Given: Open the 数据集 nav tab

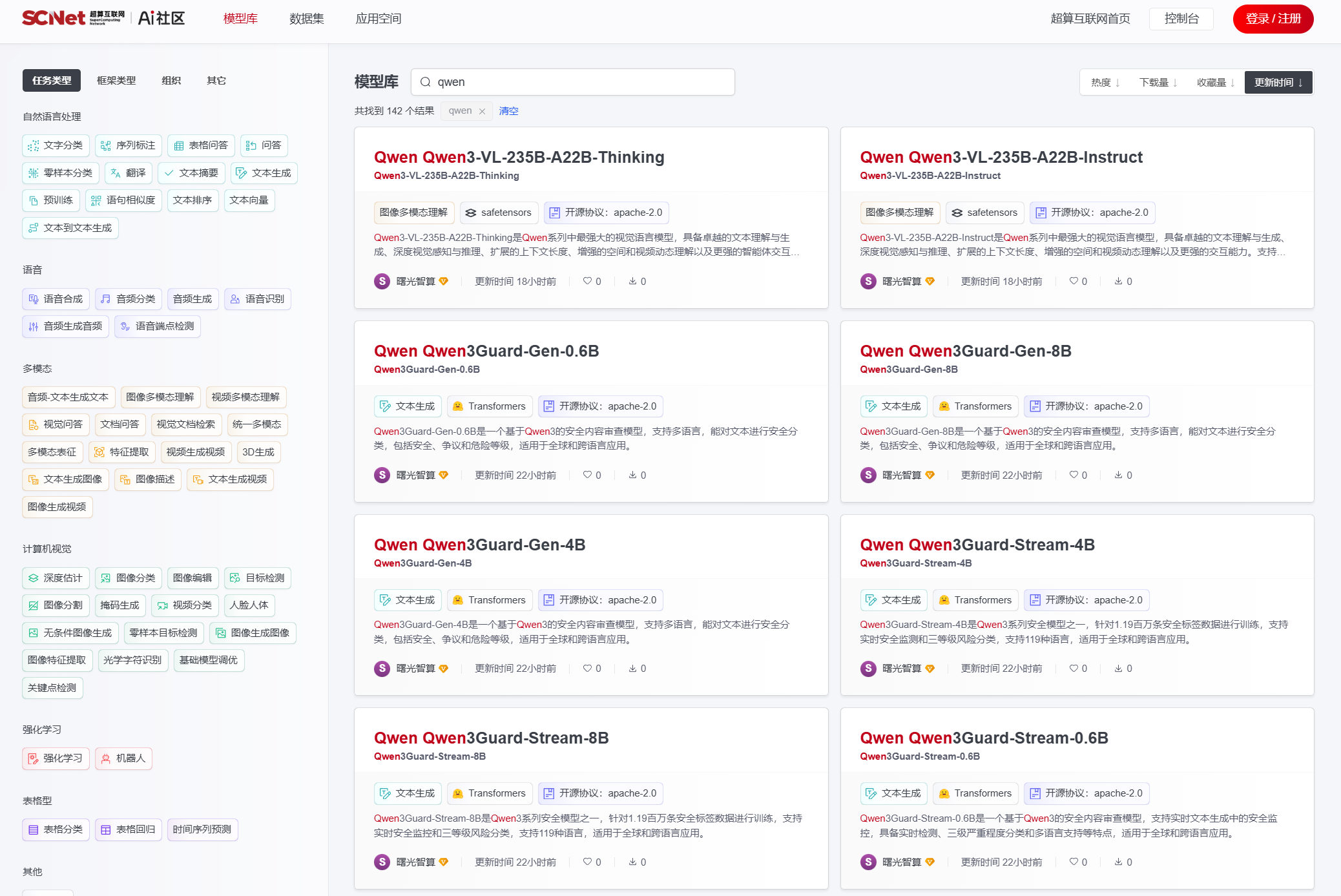Looking at the screenshot, I should click(307, 19).
